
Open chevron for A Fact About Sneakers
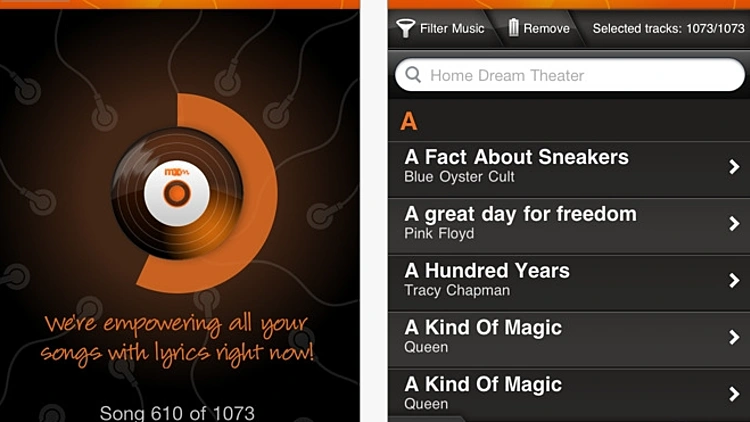point(734,167)
